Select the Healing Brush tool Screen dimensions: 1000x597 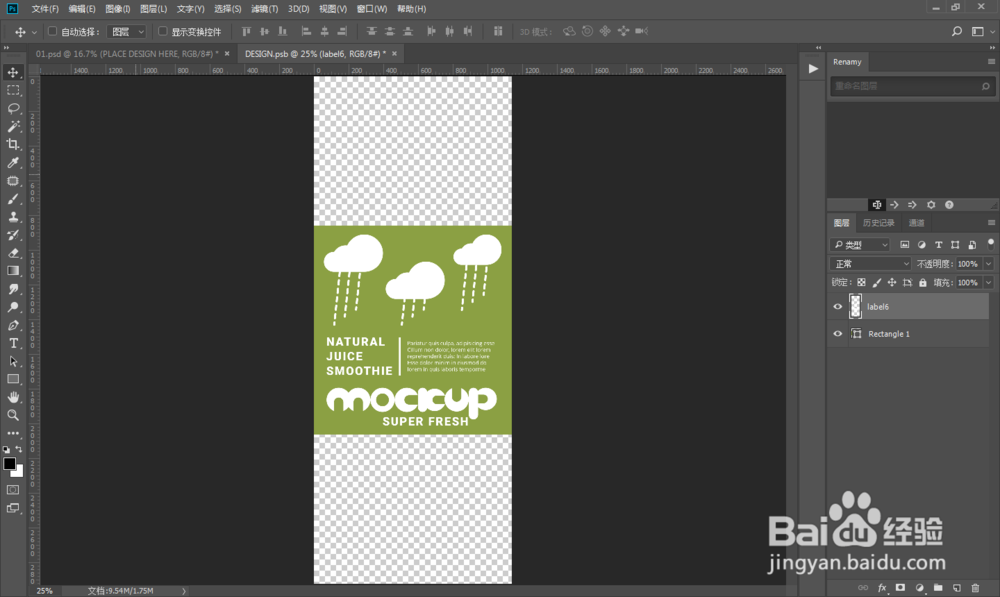(x=13, y=181)
